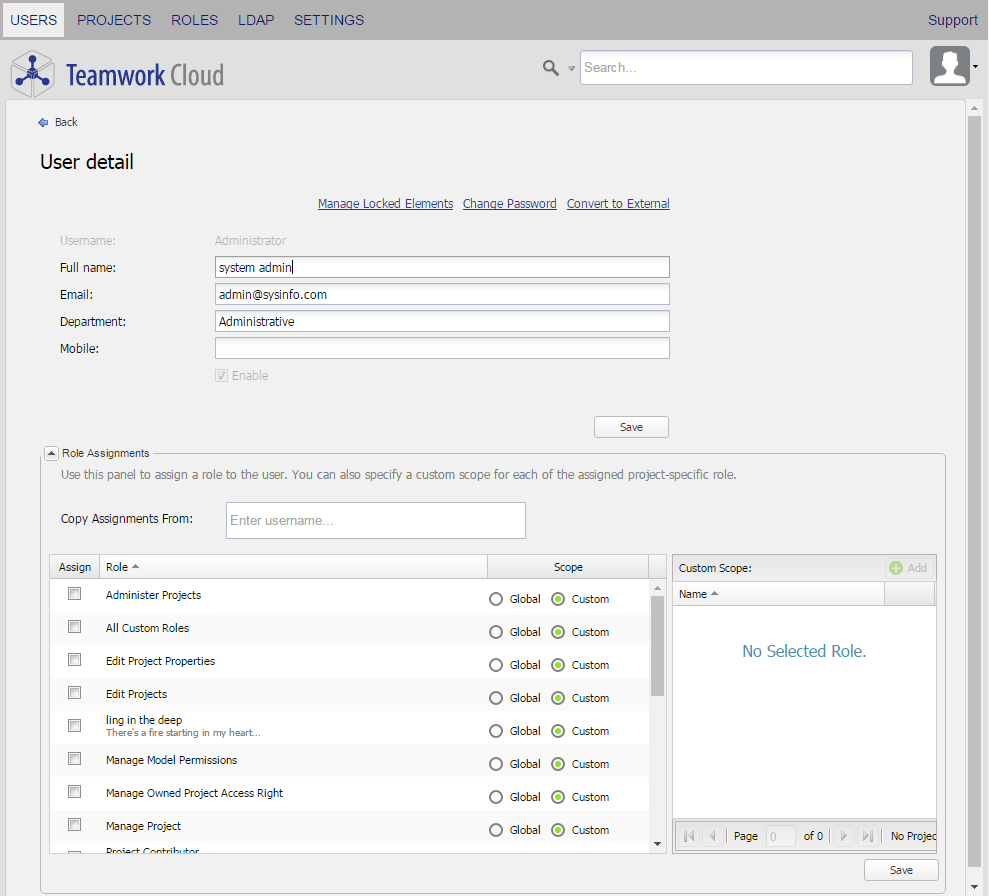Select Global scope for Manage Project
Viewport: 989px width, 896px height.
pyautogui.click(x=496, y=830)
